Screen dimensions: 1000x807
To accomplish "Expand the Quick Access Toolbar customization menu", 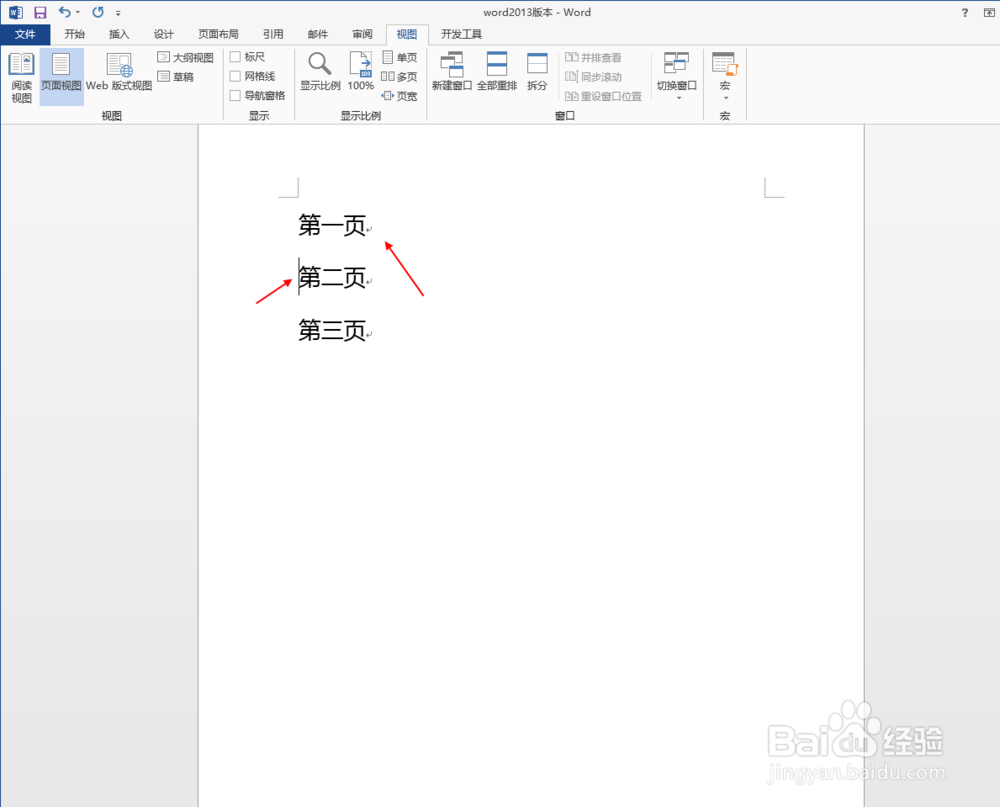I will [x=118, y=12].
